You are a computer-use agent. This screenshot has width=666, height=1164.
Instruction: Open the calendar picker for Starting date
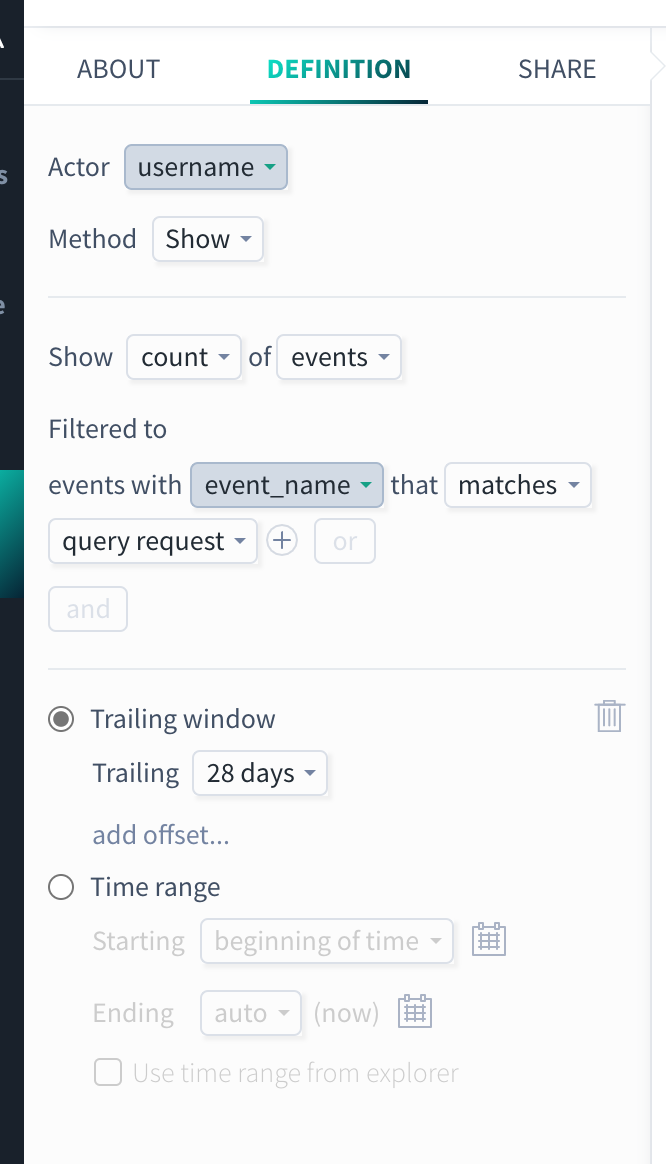489,939
